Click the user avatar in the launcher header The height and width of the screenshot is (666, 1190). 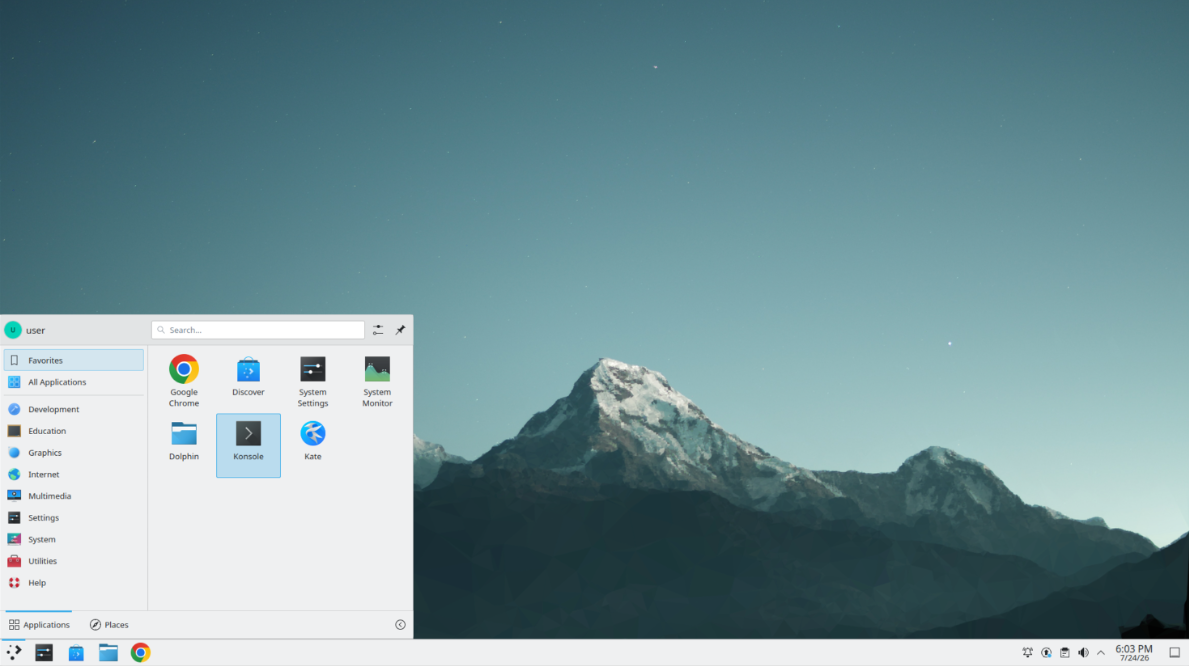(13, 330)
